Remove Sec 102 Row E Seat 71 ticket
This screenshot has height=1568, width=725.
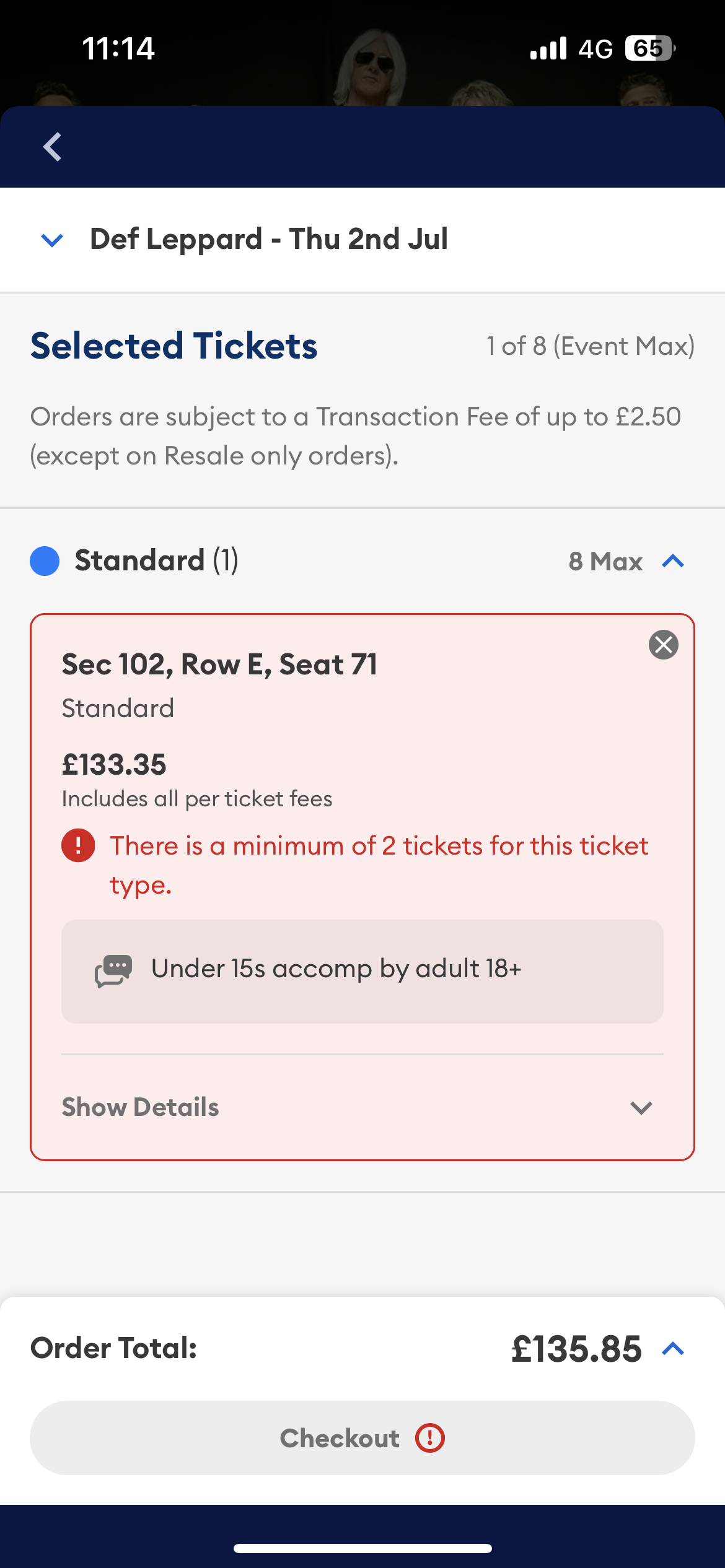coord(663,645)
